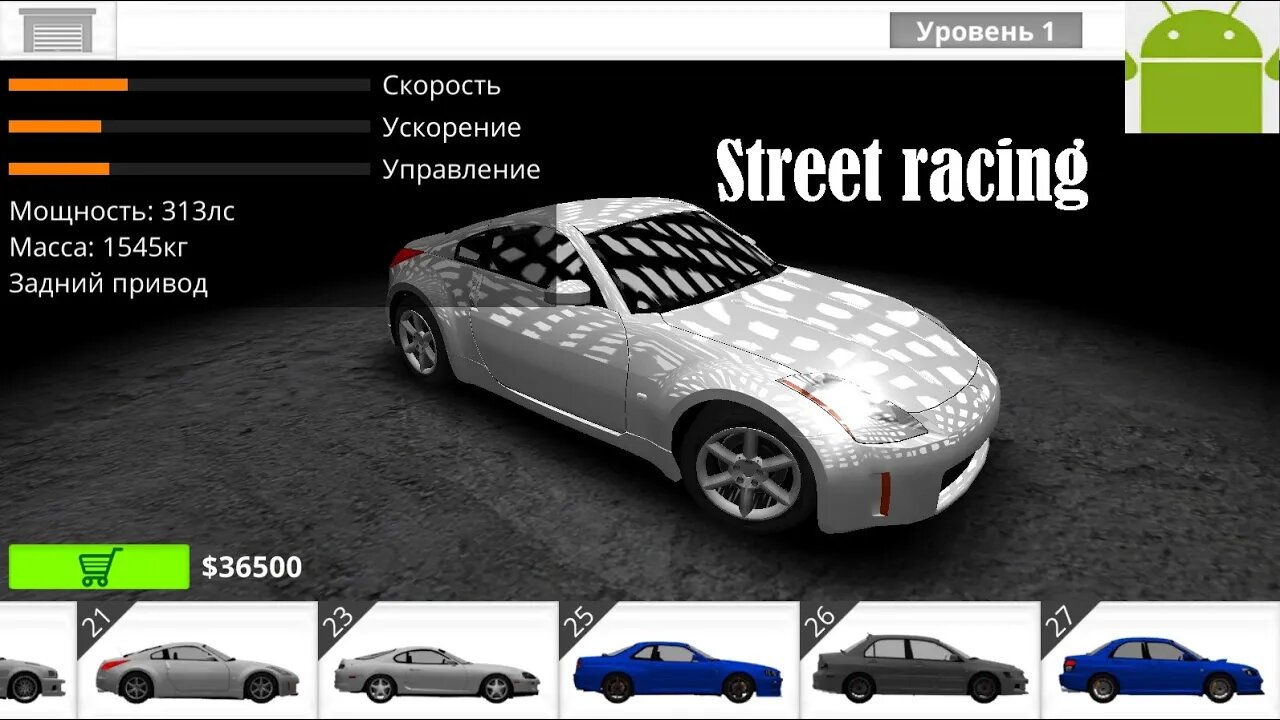Buy the car with the green cart button
This screenshot has width=1280, height=720.
(x=99, y=567)
